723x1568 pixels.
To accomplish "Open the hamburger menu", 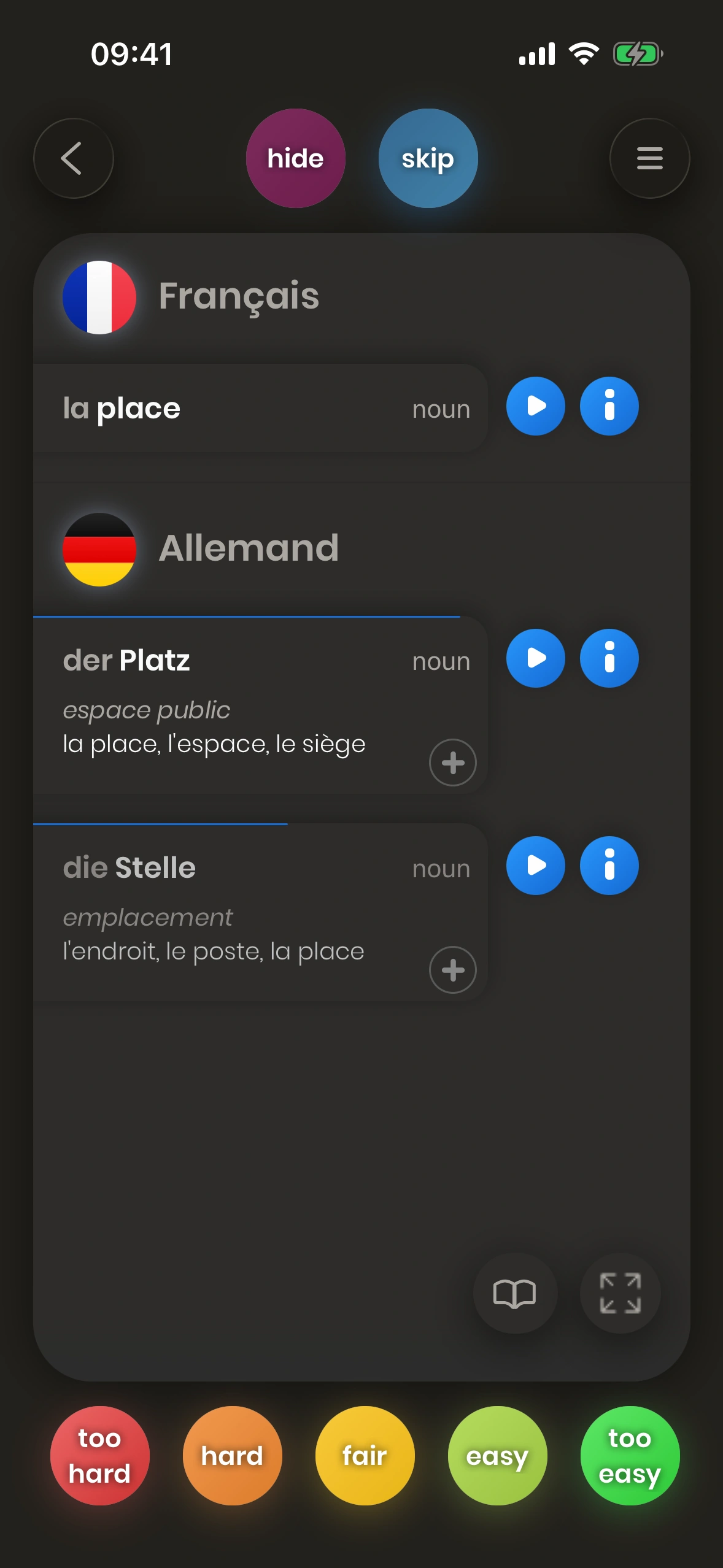I will 649,158.
